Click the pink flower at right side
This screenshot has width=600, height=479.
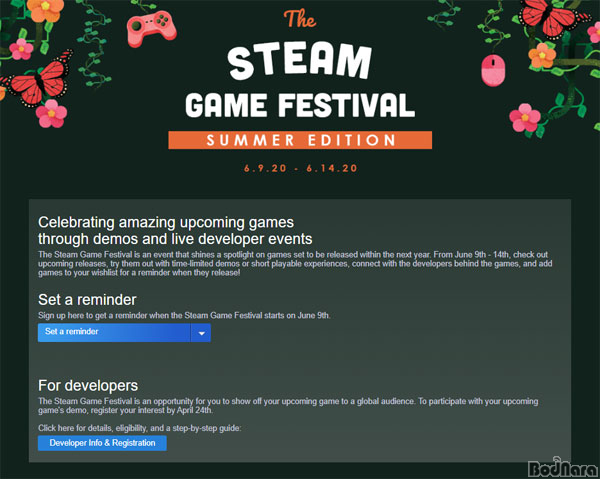[525, 118]
